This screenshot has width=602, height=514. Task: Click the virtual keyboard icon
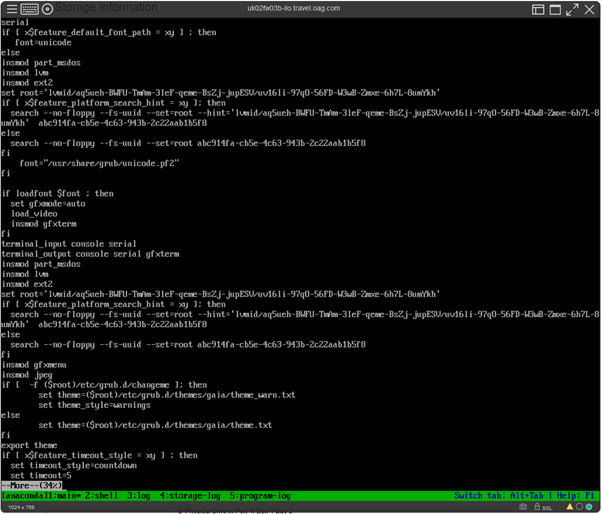28,9
